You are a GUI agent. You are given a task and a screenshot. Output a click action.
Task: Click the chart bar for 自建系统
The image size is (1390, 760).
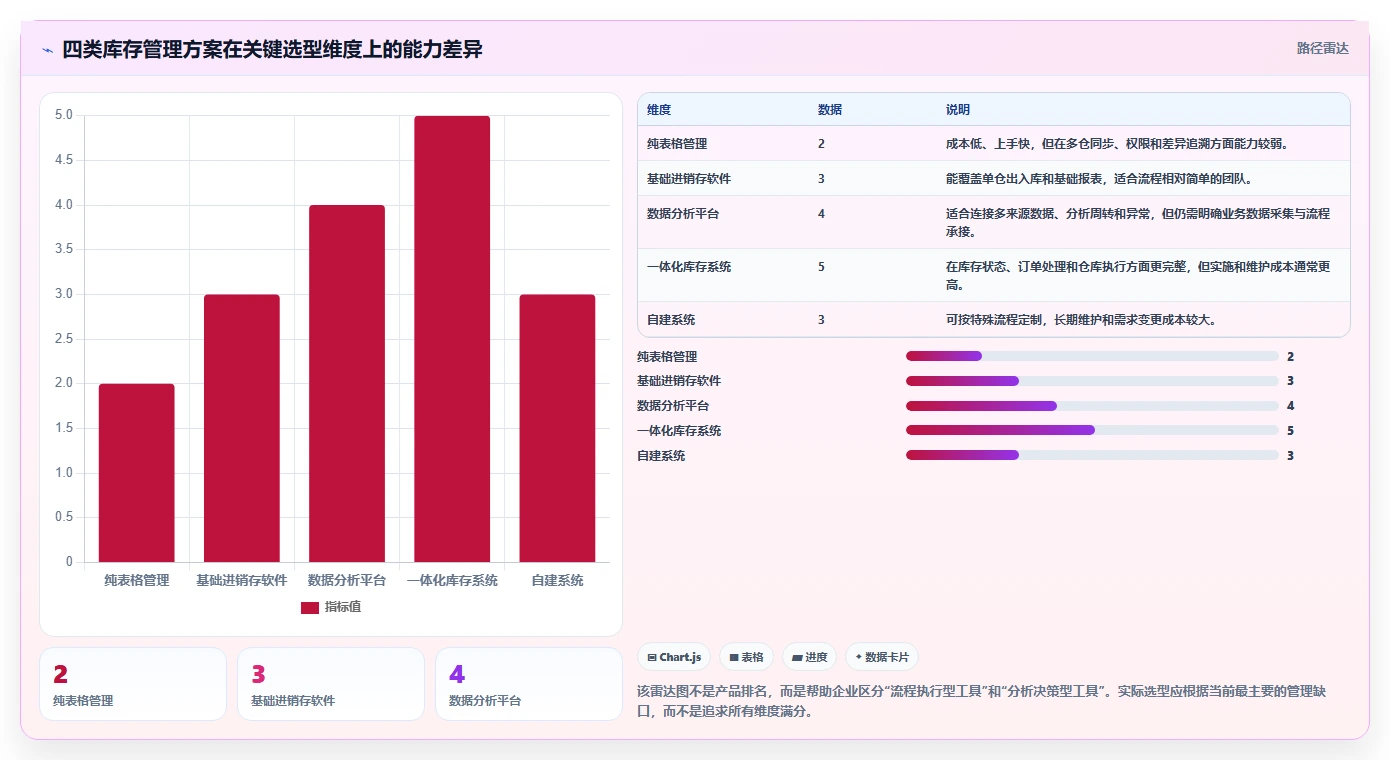click(557, 428)
